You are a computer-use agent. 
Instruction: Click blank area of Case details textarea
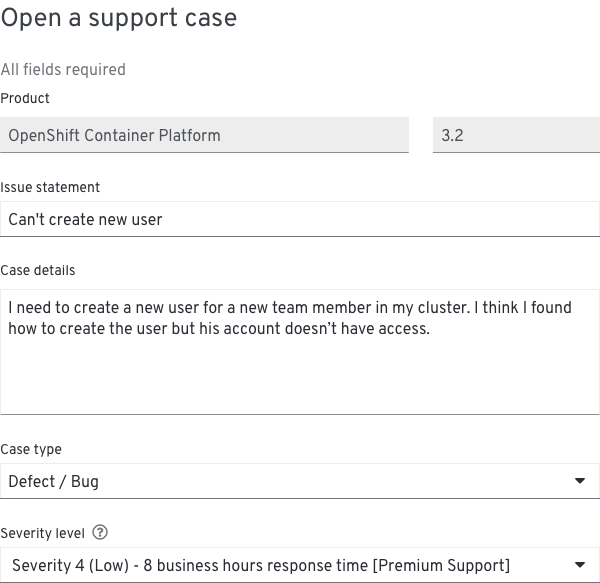click(300, 375)
